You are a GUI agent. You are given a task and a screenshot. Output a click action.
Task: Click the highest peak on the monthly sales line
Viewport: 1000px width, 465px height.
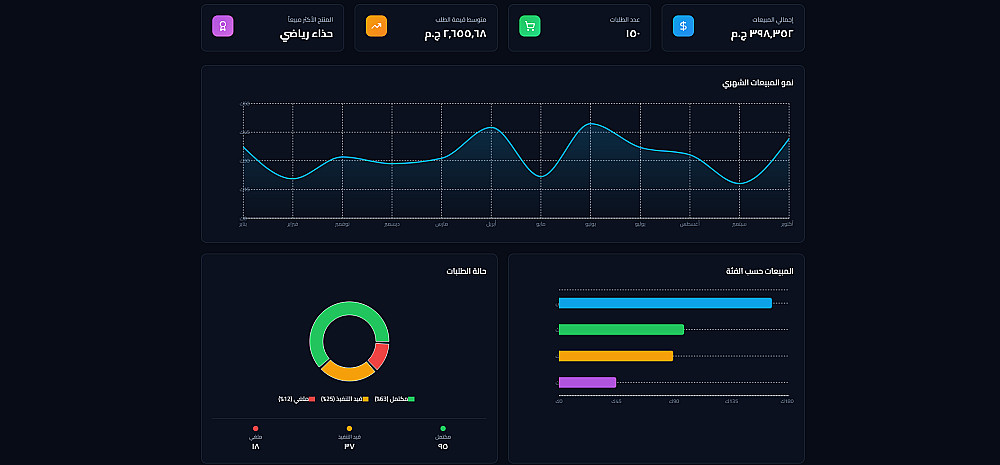pyautogui.click(x=591, y=123)
